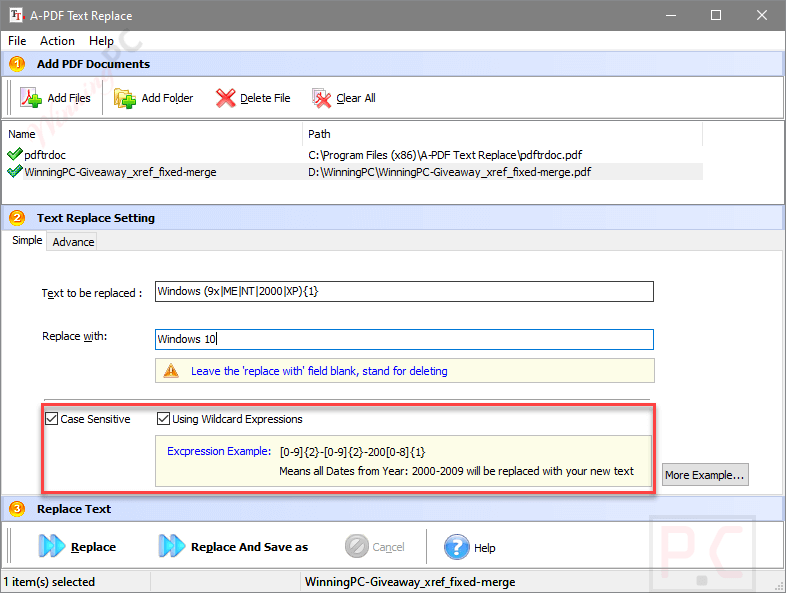The height and width of the screenshot is (595, 786).
Task: Click the Add Files icon
Action: point(31,98)
